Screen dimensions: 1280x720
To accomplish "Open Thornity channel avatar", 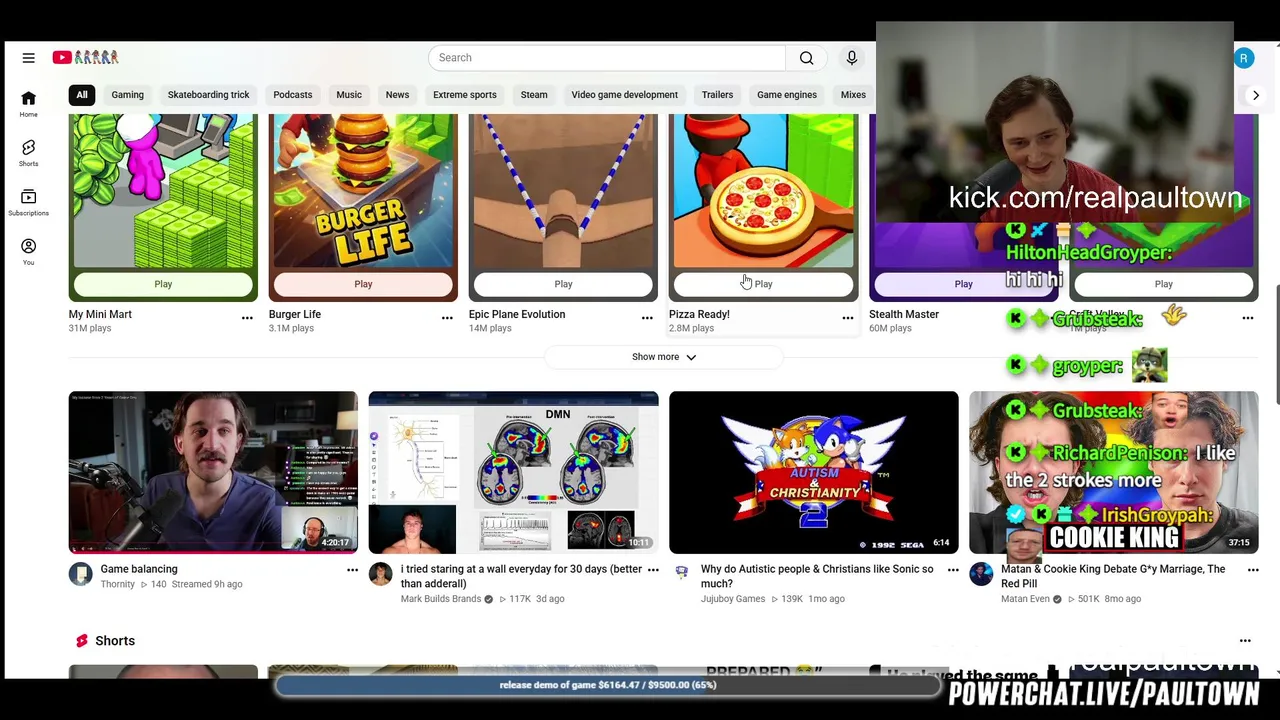I will click(81, 574).
